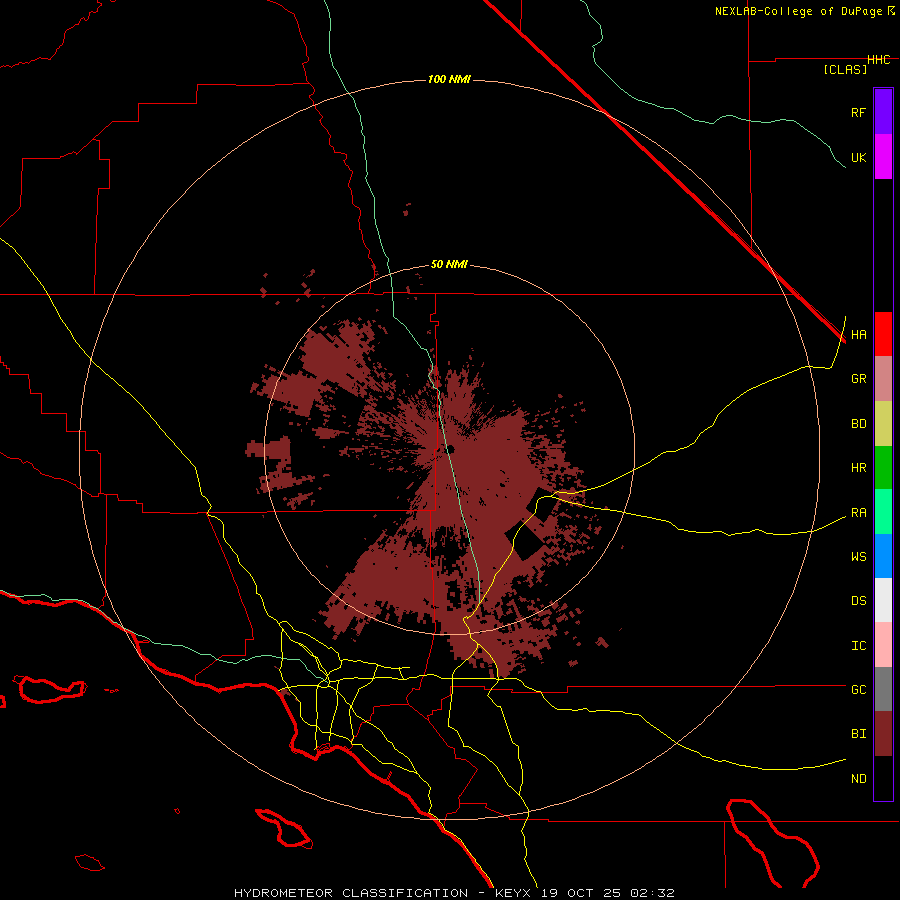Click the HR green legend swatch

pyautogui.click(x=883, y=468)
